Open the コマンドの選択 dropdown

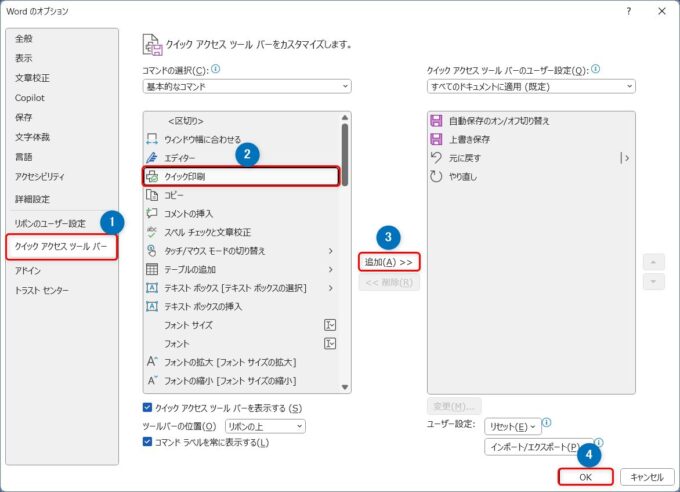(247, 86)
